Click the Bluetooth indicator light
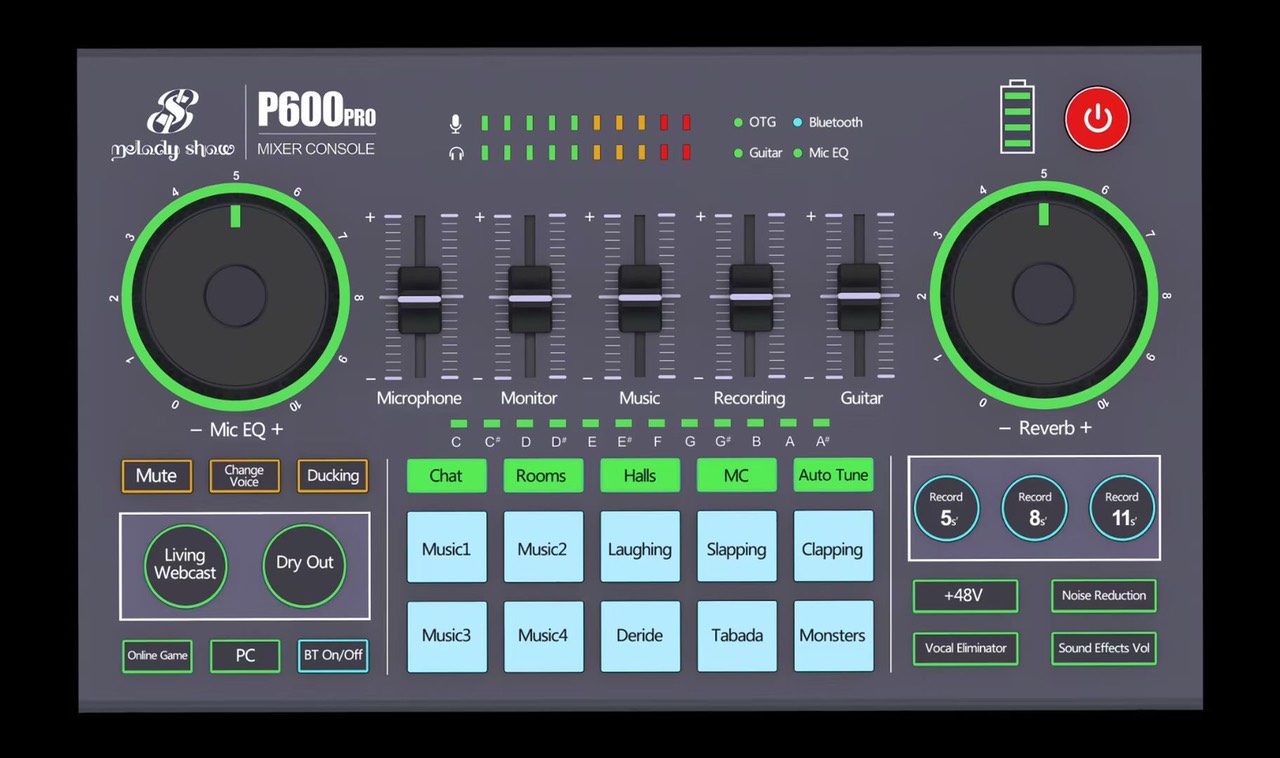This screenshot has width=1280, height=758. pos(798,122)
